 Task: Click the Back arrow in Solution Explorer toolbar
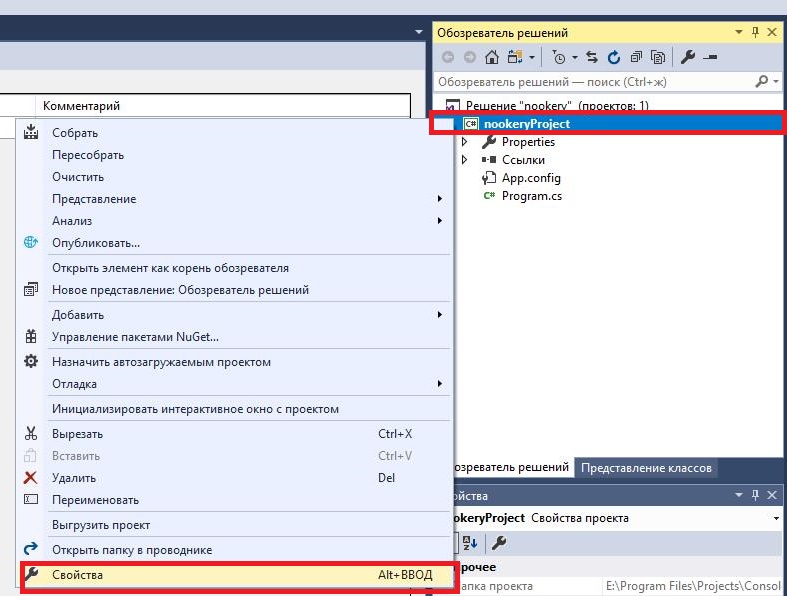448,57
